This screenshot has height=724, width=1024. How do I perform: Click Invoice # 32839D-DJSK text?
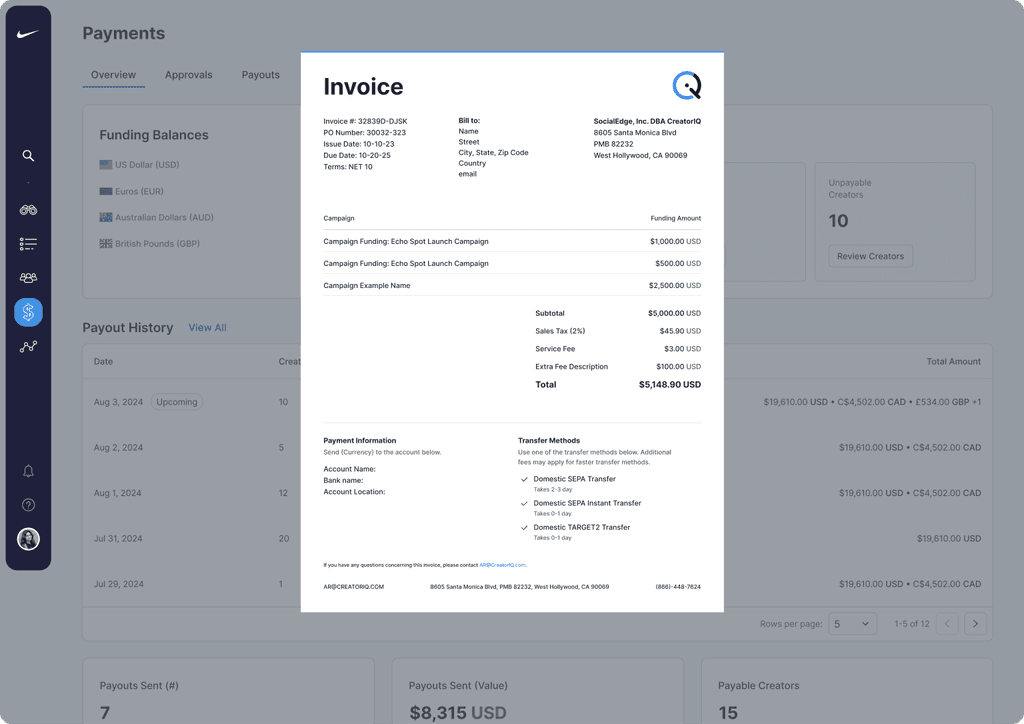tap(365, 121)
